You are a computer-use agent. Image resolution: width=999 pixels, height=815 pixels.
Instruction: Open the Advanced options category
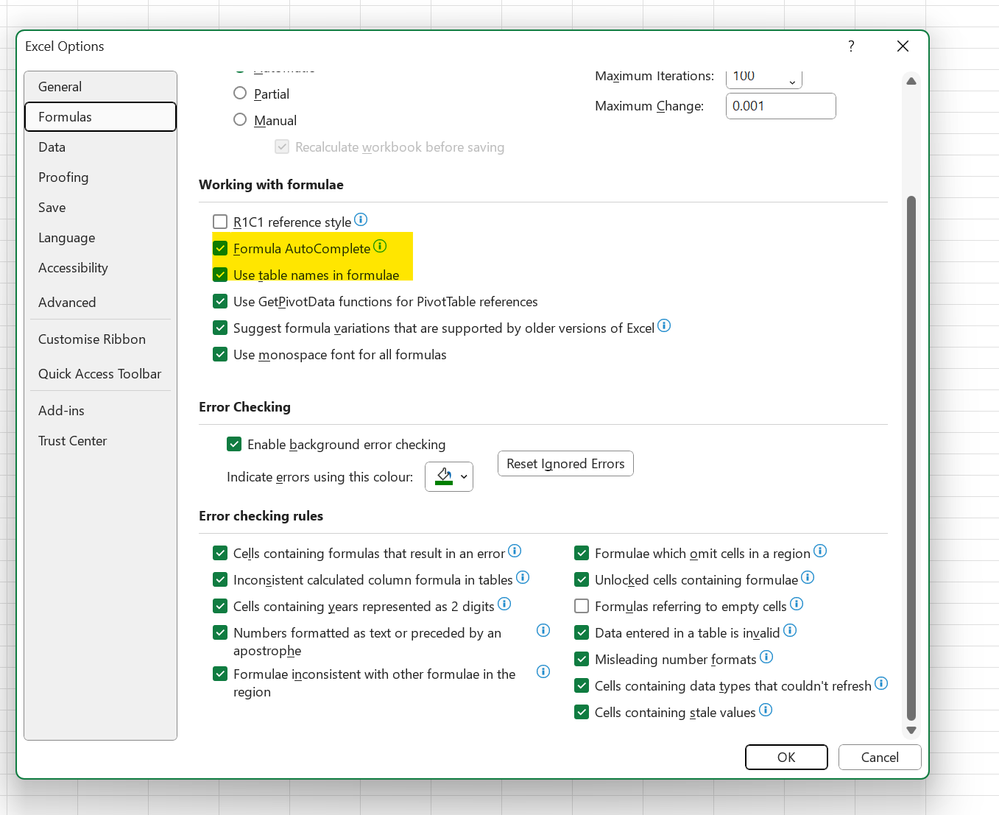click(101, 302)
